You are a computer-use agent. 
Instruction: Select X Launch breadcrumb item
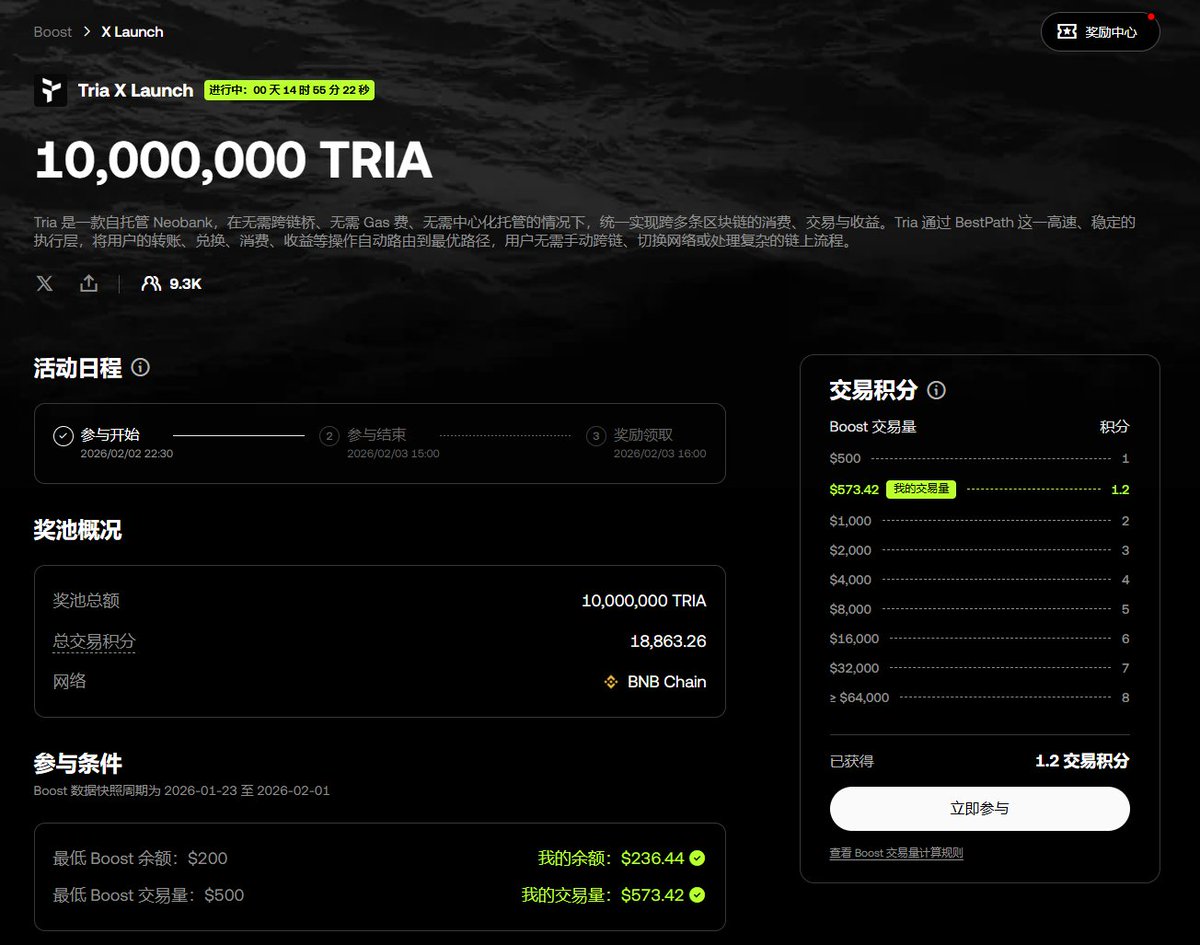point(132,32)
